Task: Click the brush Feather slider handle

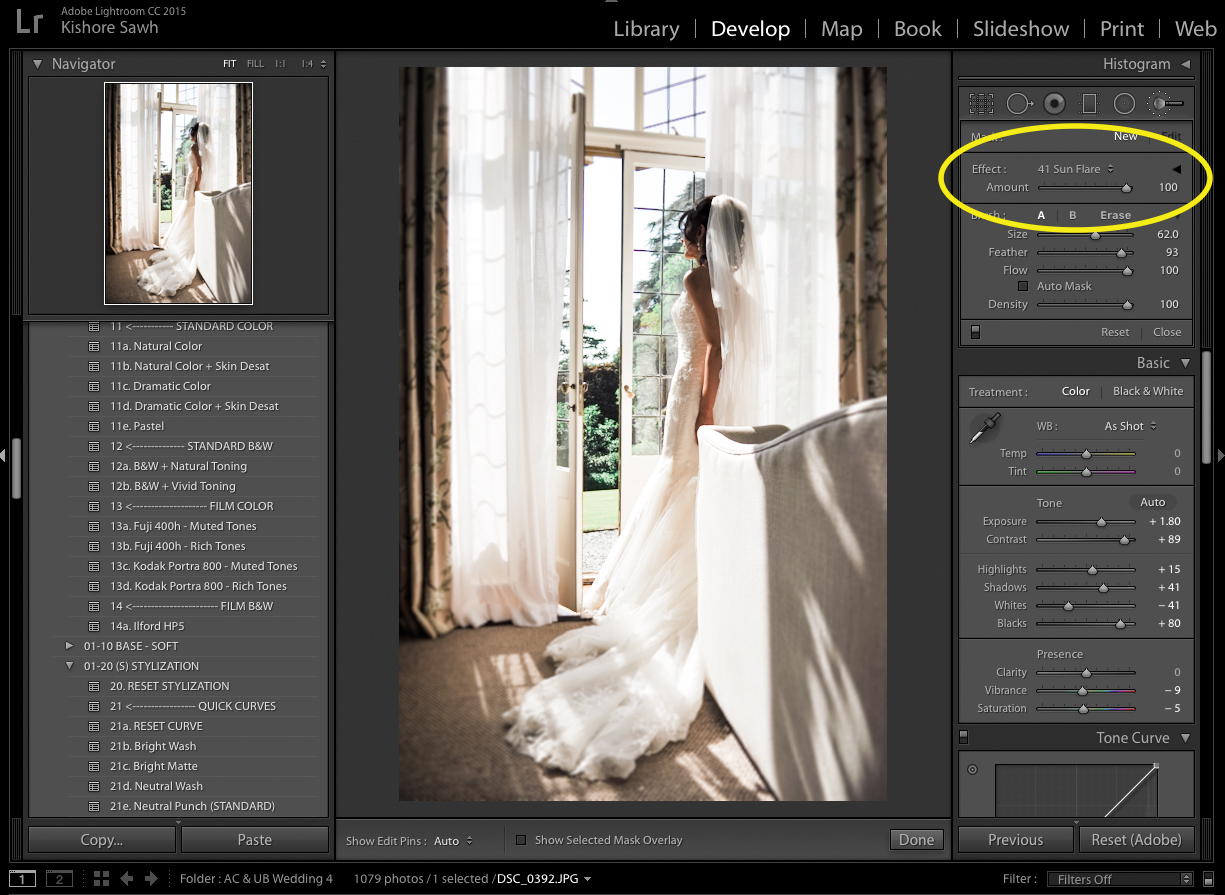Action: (1122, 253)
